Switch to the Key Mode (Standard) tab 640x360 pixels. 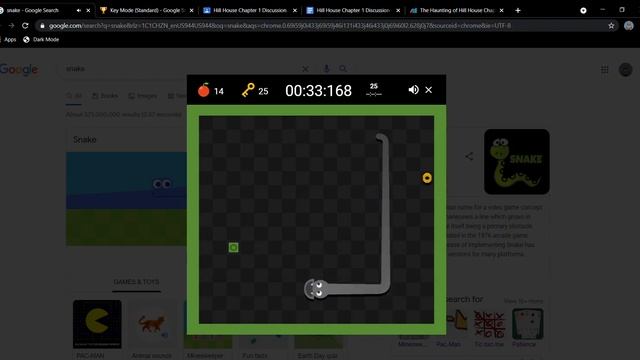[147, 10]
